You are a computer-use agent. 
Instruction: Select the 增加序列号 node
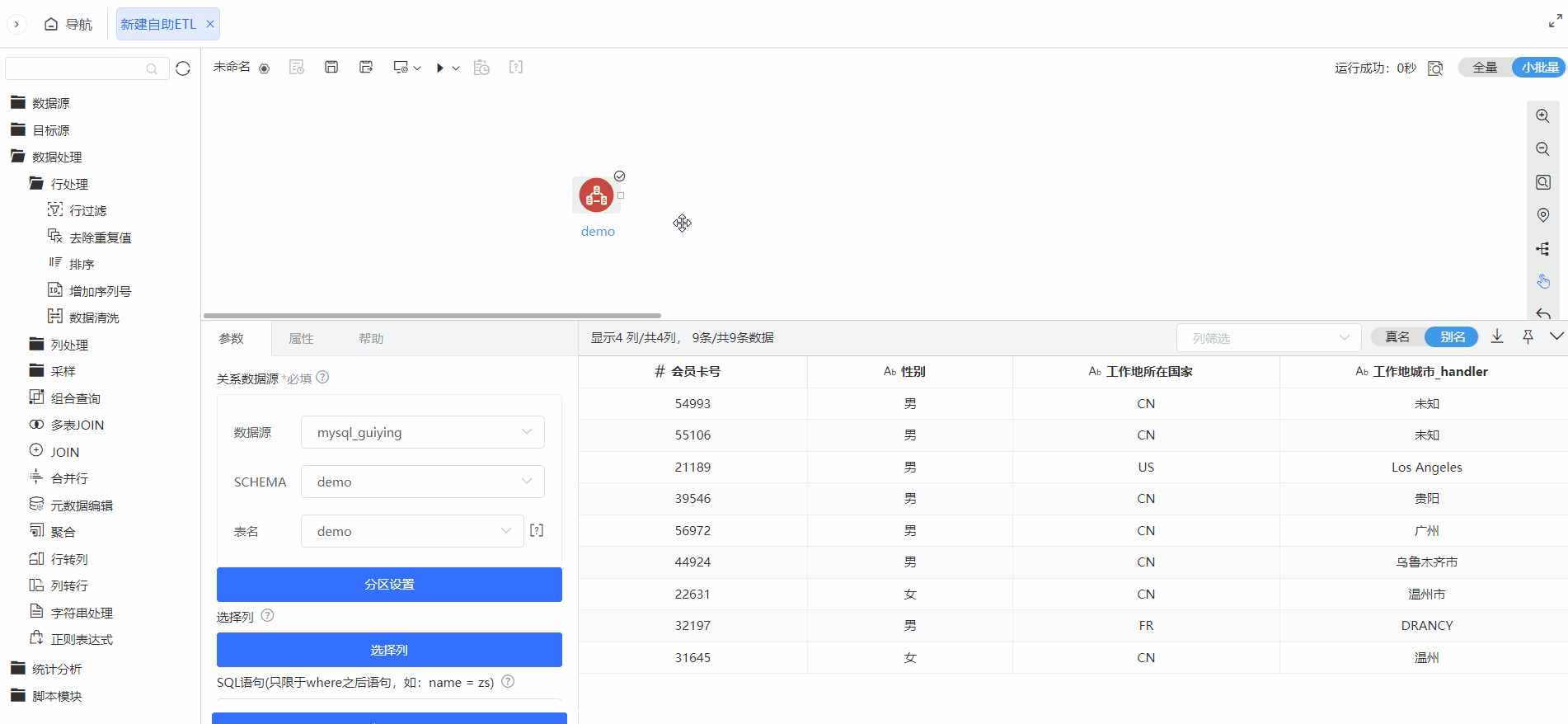tap(90, 291)
